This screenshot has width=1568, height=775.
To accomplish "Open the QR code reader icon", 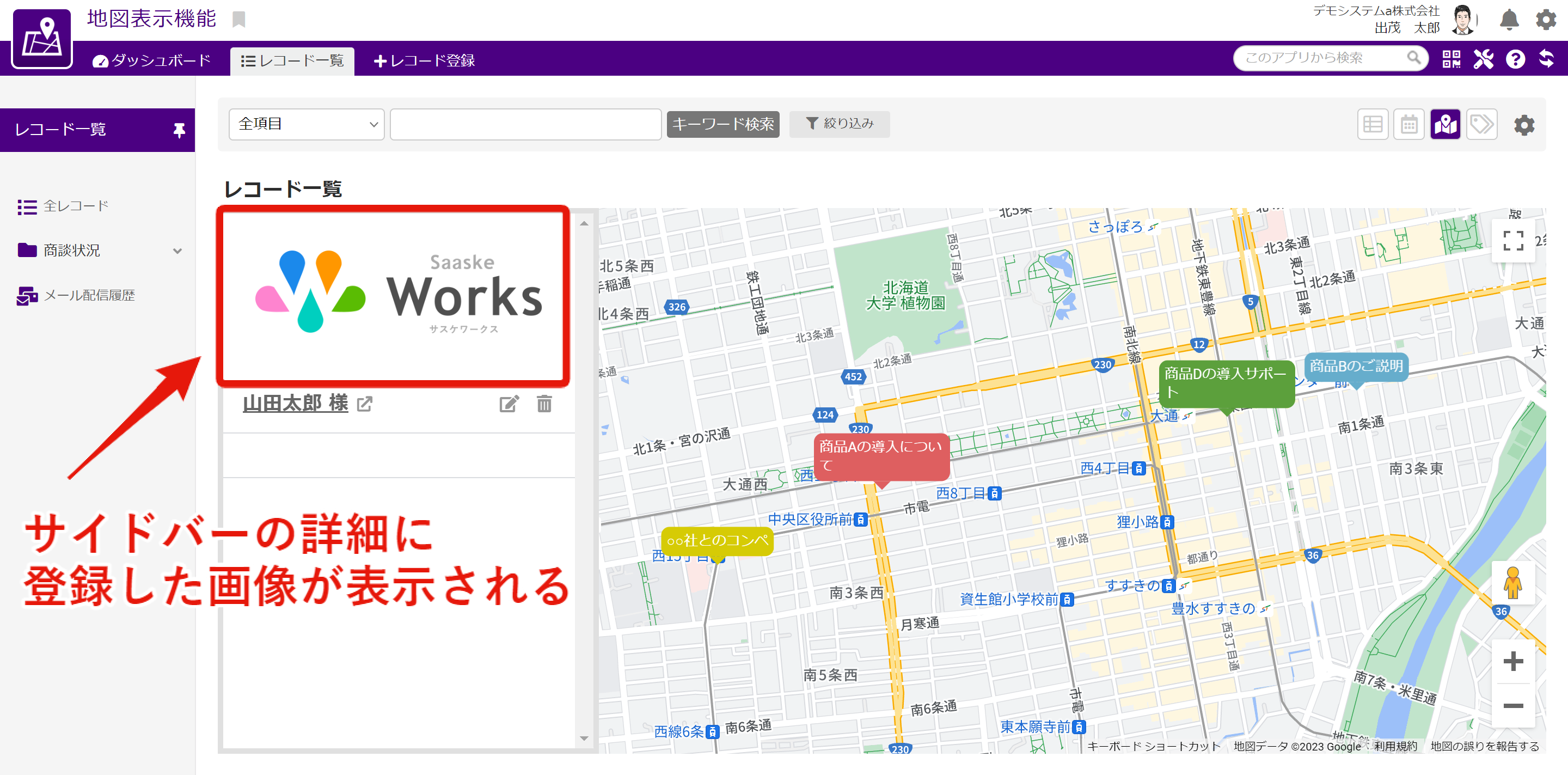I will 1451,59.
